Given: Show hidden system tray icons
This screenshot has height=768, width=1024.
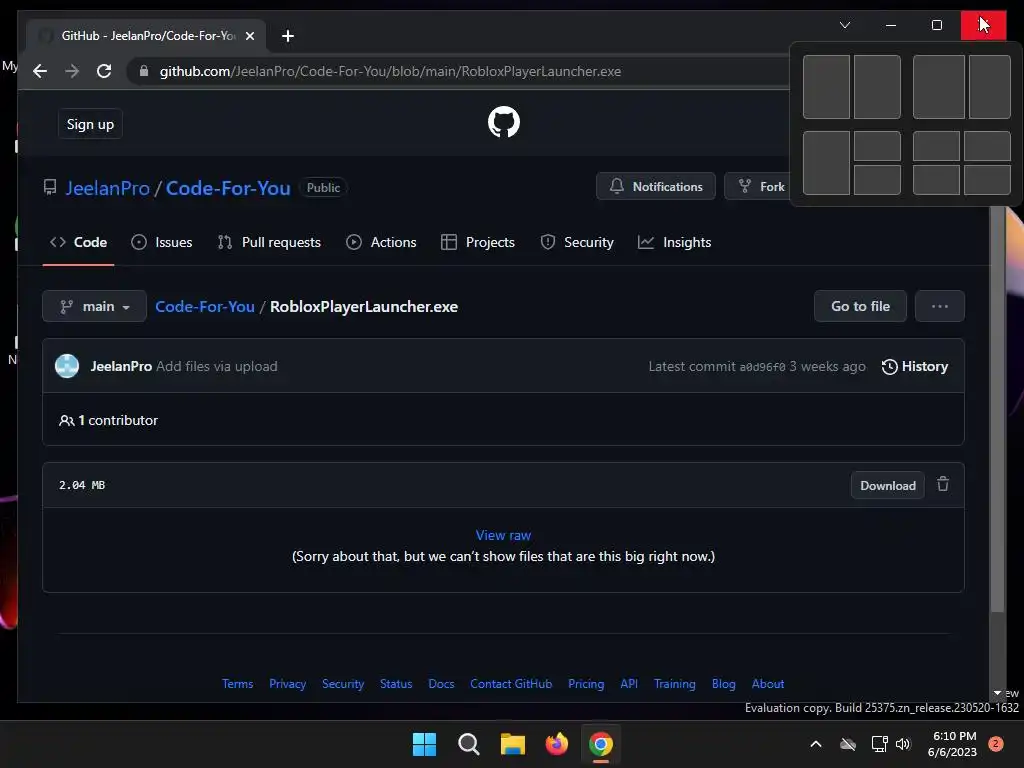Looking at the screenshot, I should [x=816, y=744].
